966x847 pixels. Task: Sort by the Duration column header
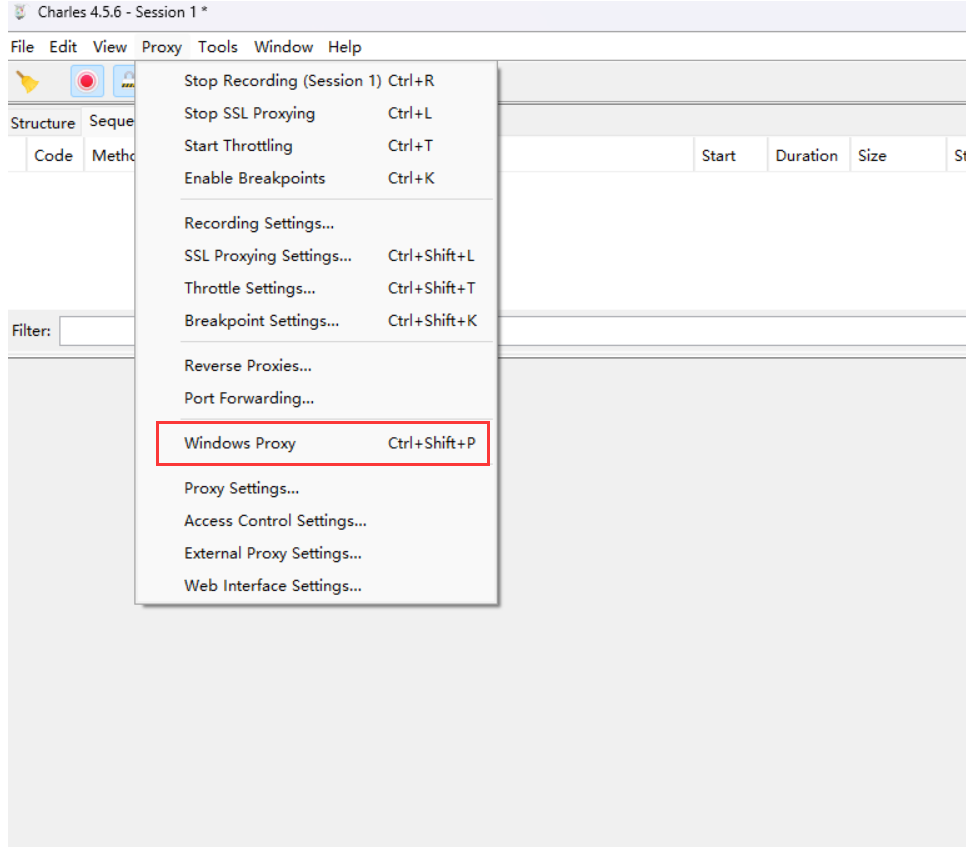[808, 156]
